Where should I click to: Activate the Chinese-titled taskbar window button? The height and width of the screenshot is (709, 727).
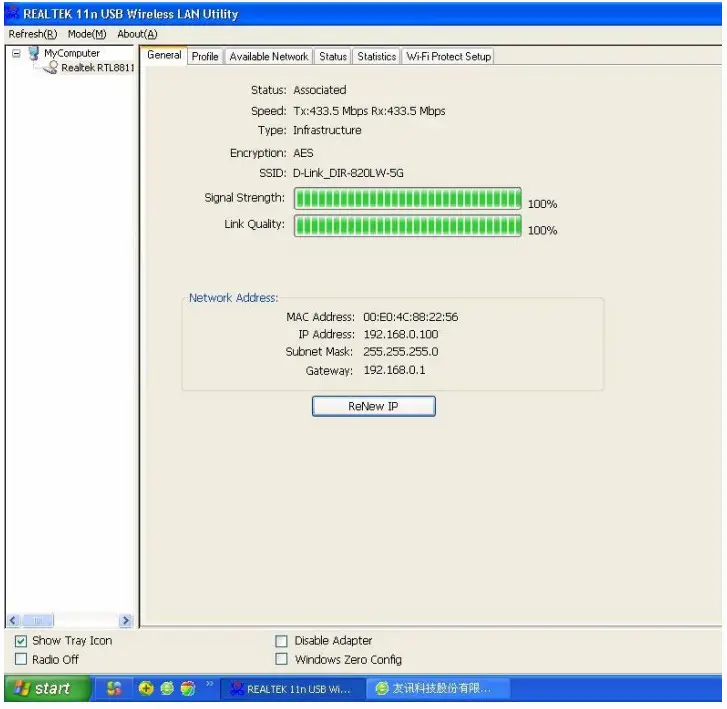438,689
